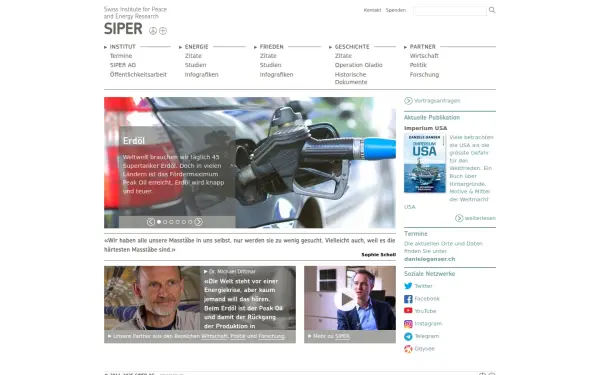Open Operation Gladio menu item
600x375 pixels.
359,65
